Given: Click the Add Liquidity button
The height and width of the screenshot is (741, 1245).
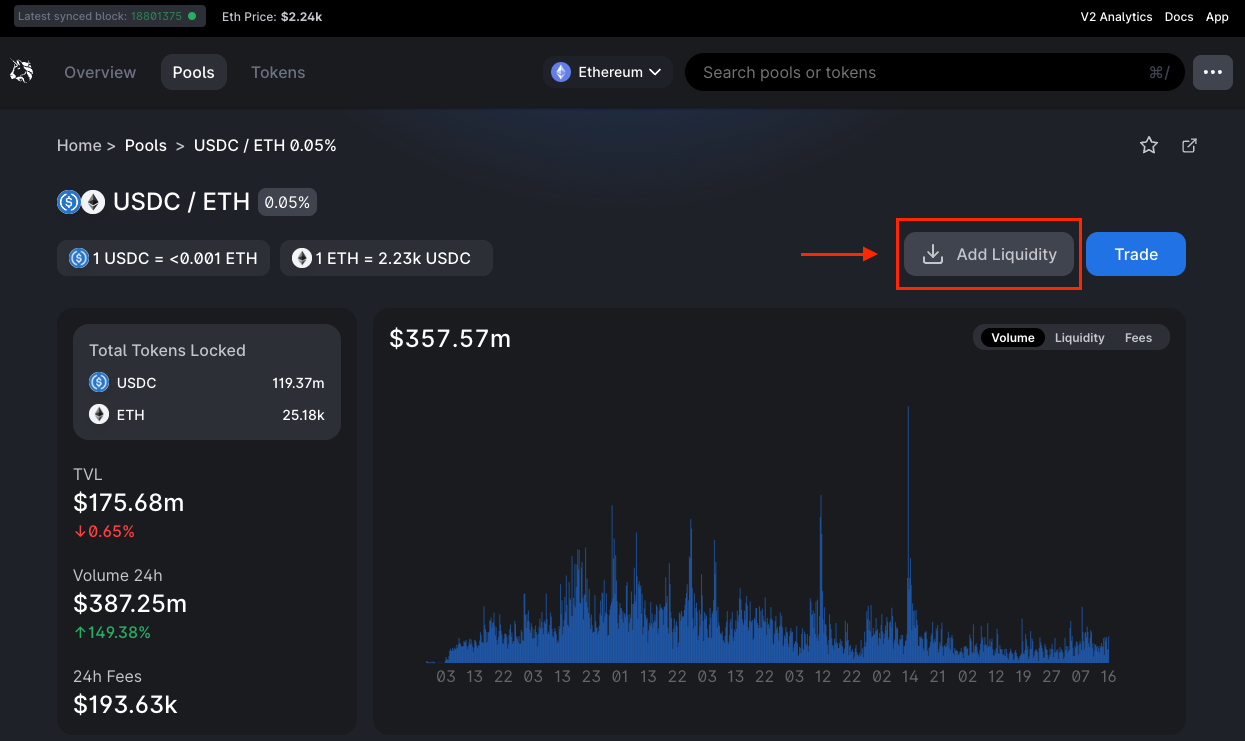Looking at the screenshot, I should tap(989, 254).
